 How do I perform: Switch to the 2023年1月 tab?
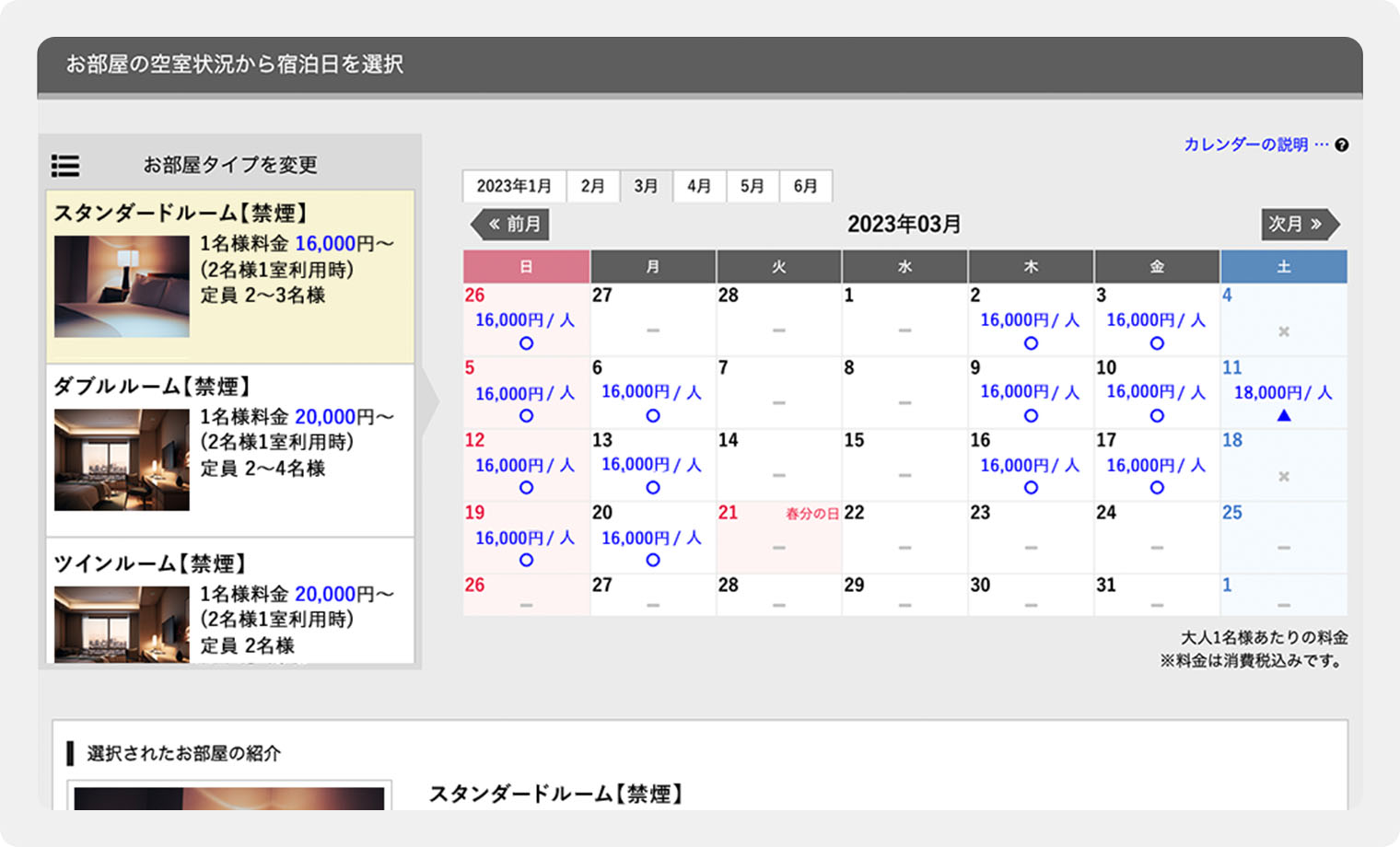point(514,186)
